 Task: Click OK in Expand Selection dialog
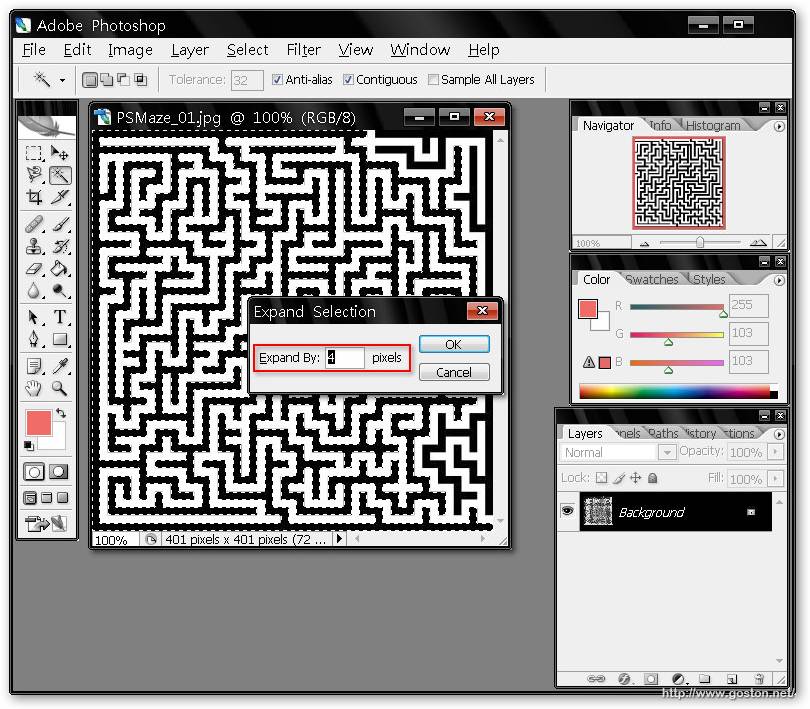(x=454, y=344)
